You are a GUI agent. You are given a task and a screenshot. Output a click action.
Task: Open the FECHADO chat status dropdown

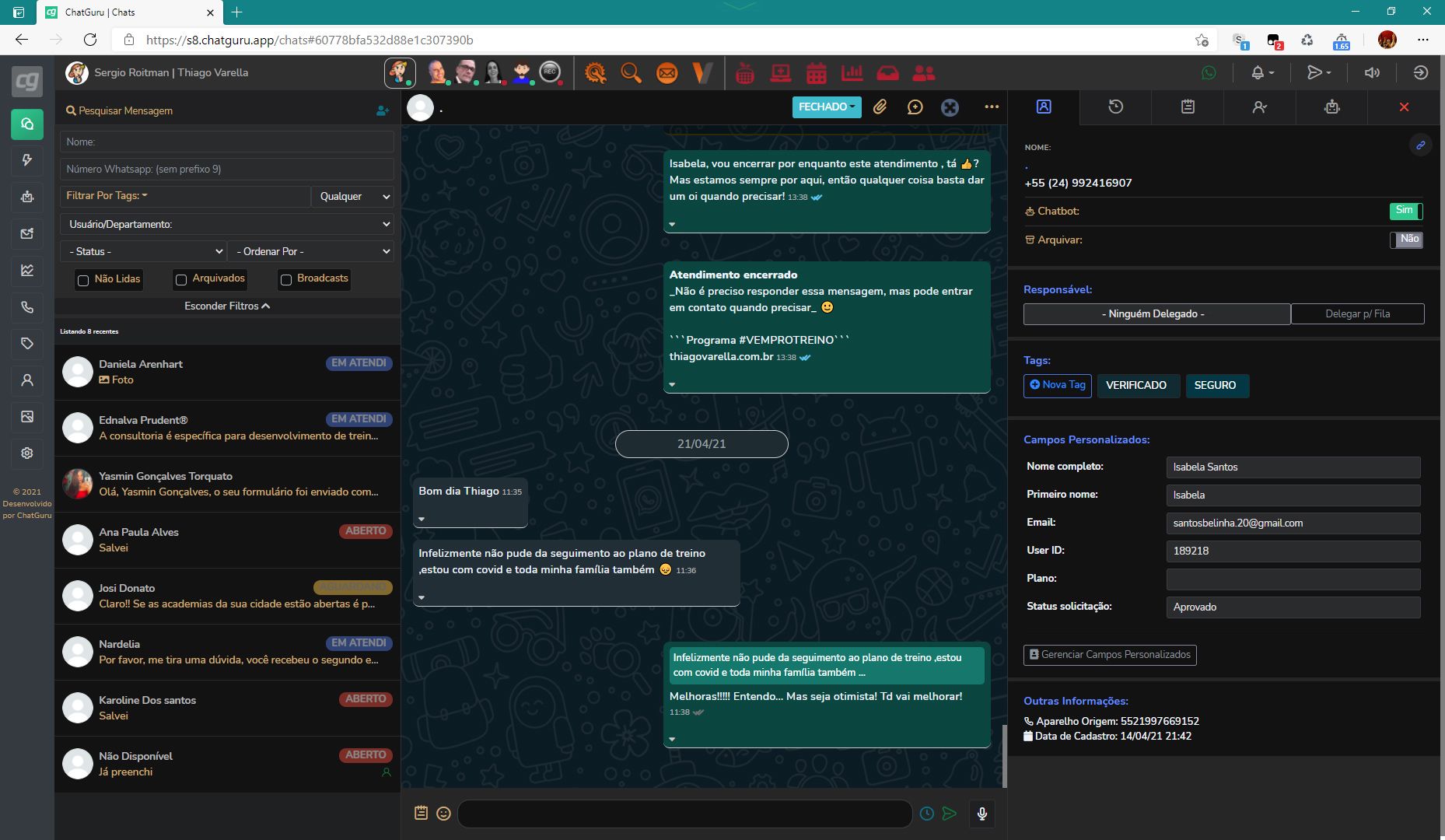(x=827, y=107)
